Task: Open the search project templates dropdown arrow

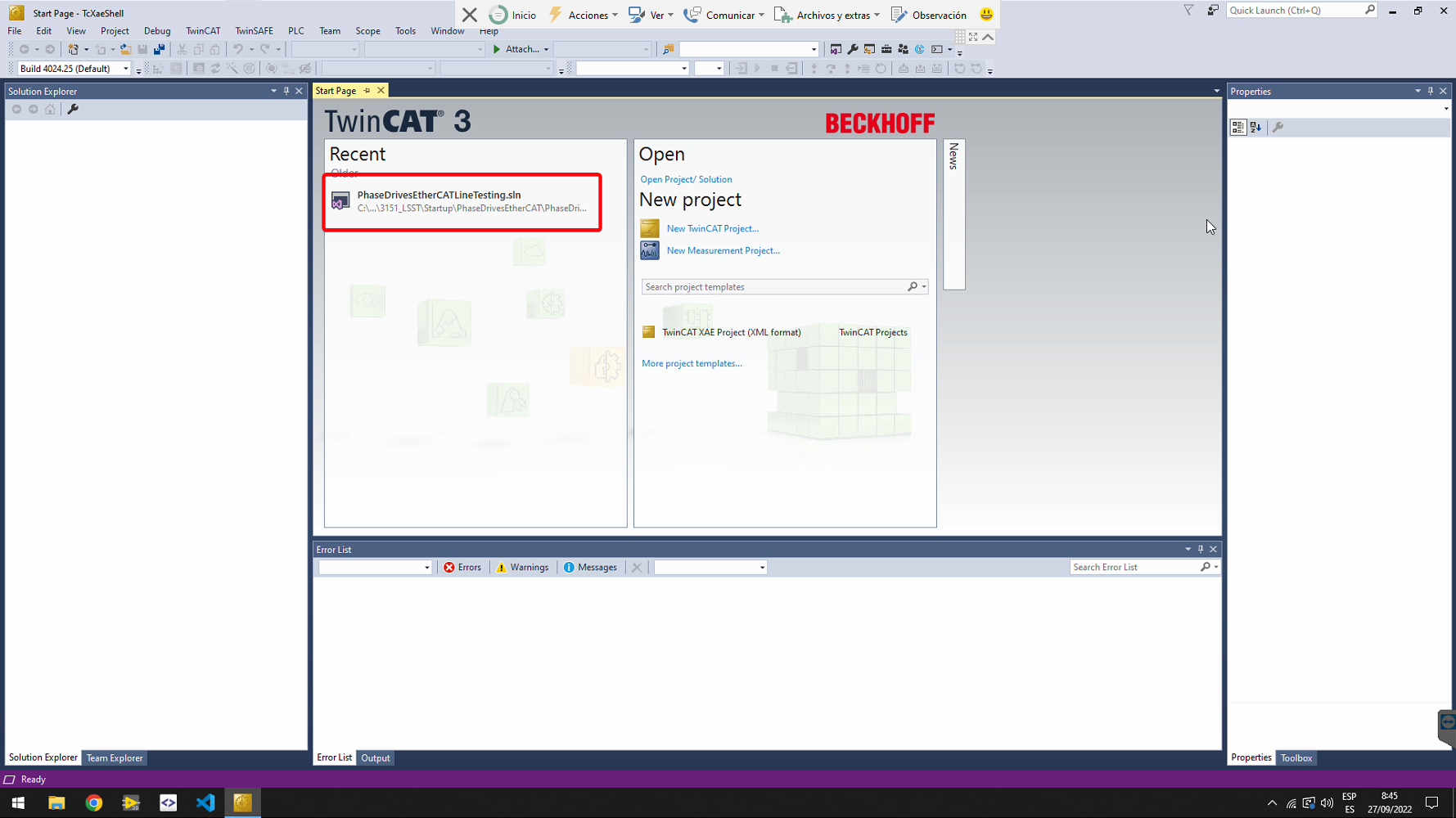Action: coord(924,287)
